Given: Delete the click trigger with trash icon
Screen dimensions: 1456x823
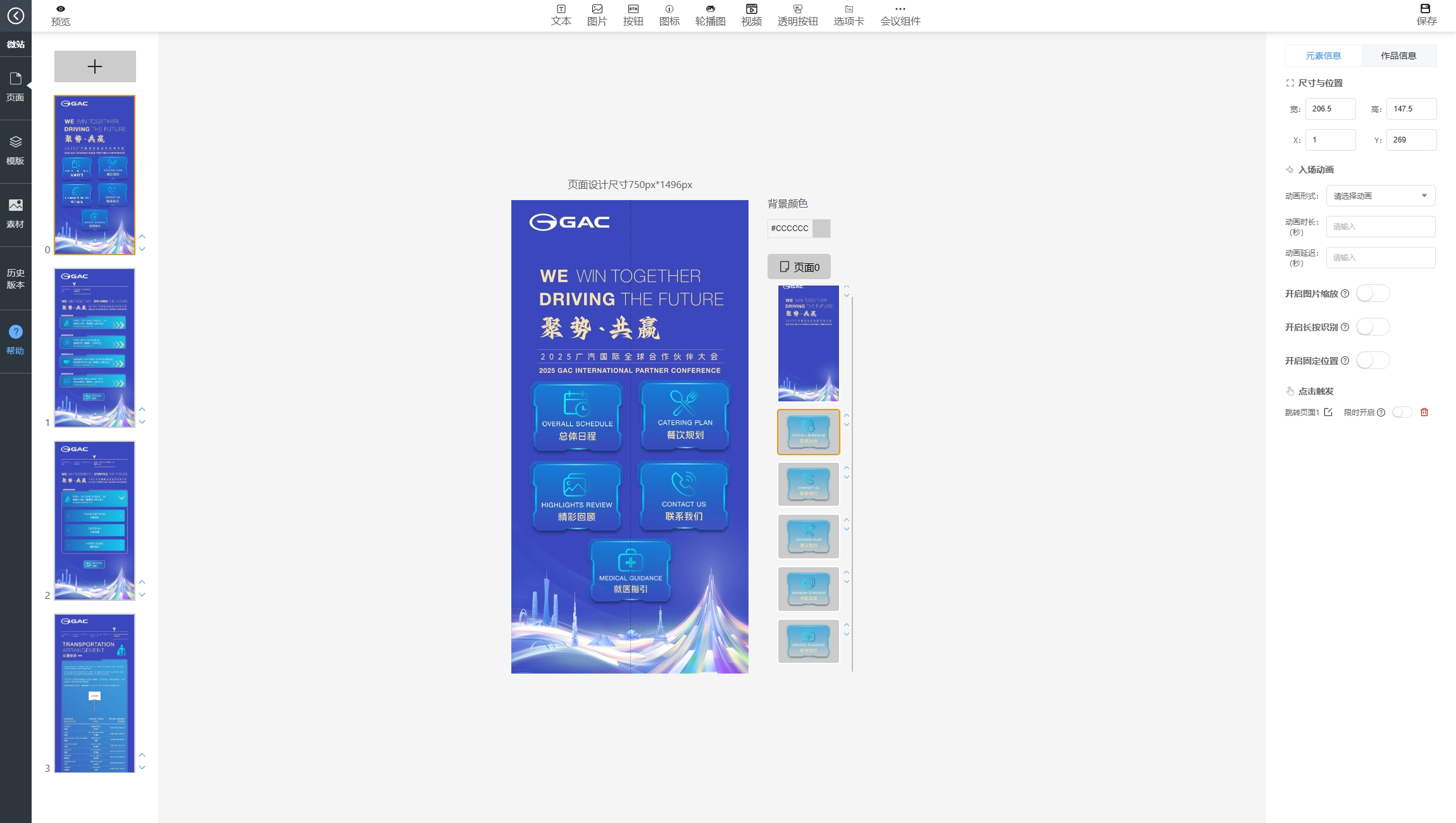Looking at the screenshot, I should (x=1424, y=412).
